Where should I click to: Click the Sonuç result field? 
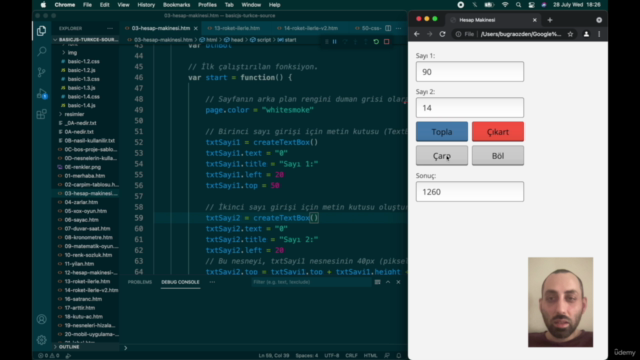click(x=470, y=192)
